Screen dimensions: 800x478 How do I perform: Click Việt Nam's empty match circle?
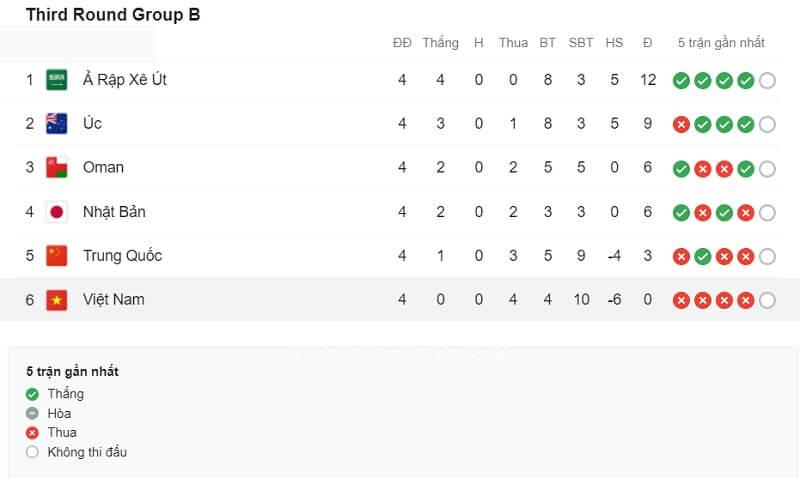767,300
